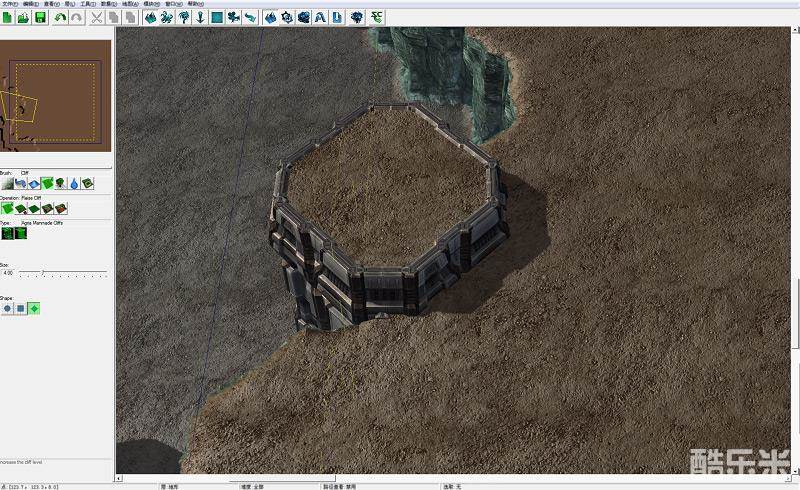This screenshot has width=800, height=490.
Task: Pick the first Agria Manmade Cliffs type thumbnail
Action: [7, 233]
